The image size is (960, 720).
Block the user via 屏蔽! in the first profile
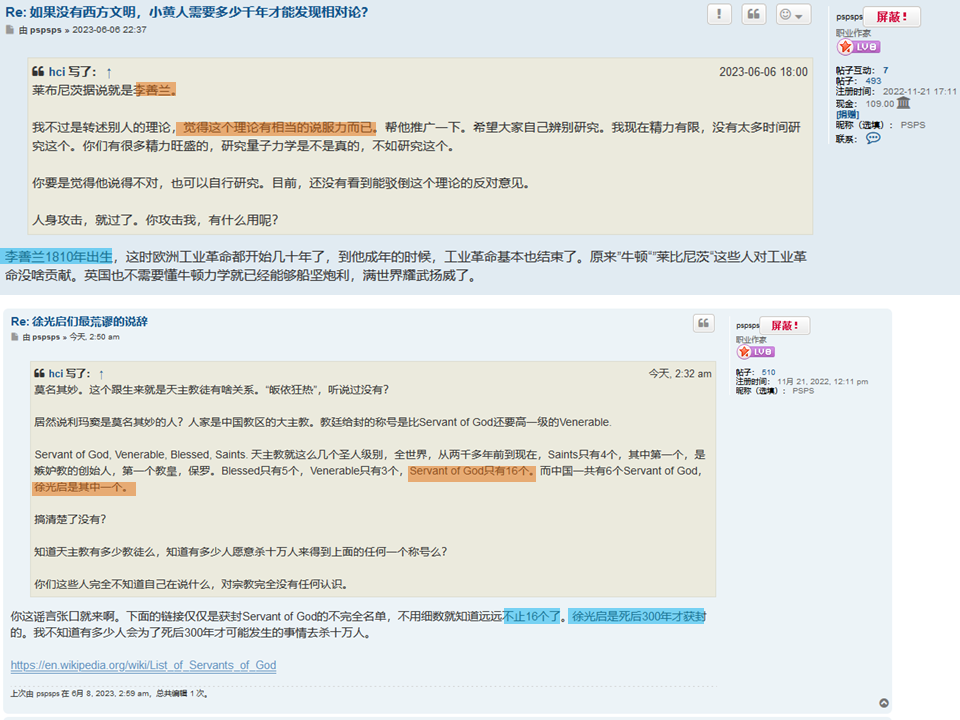coord(891,17)
